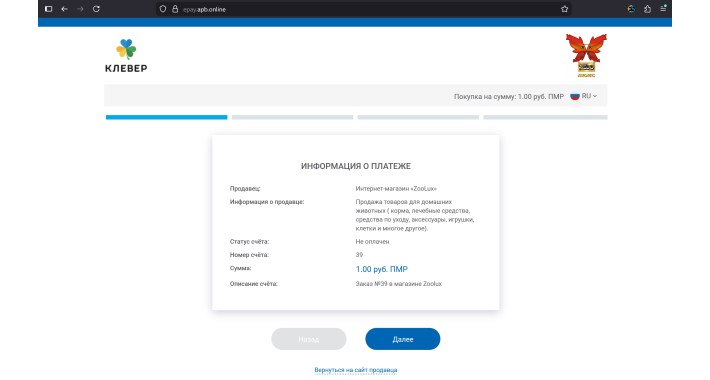Click the Далее button
Screen dimensions: 710x380
click(403, 339)
